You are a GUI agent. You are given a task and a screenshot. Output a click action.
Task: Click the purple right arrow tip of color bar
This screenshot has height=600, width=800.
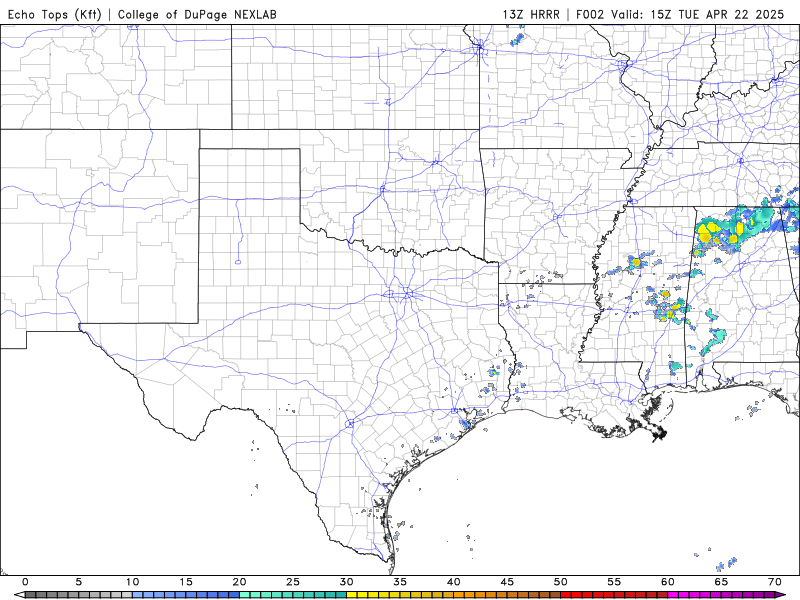click(781, 595)
